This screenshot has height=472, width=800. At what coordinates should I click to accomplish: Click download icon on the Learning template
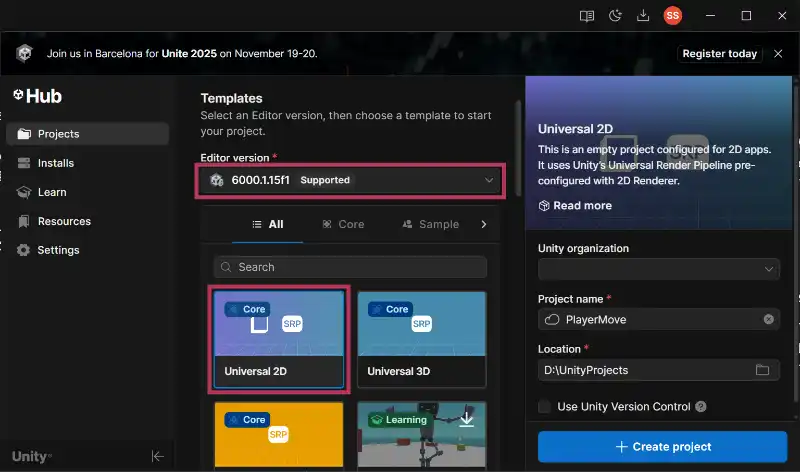coord(467,420)
